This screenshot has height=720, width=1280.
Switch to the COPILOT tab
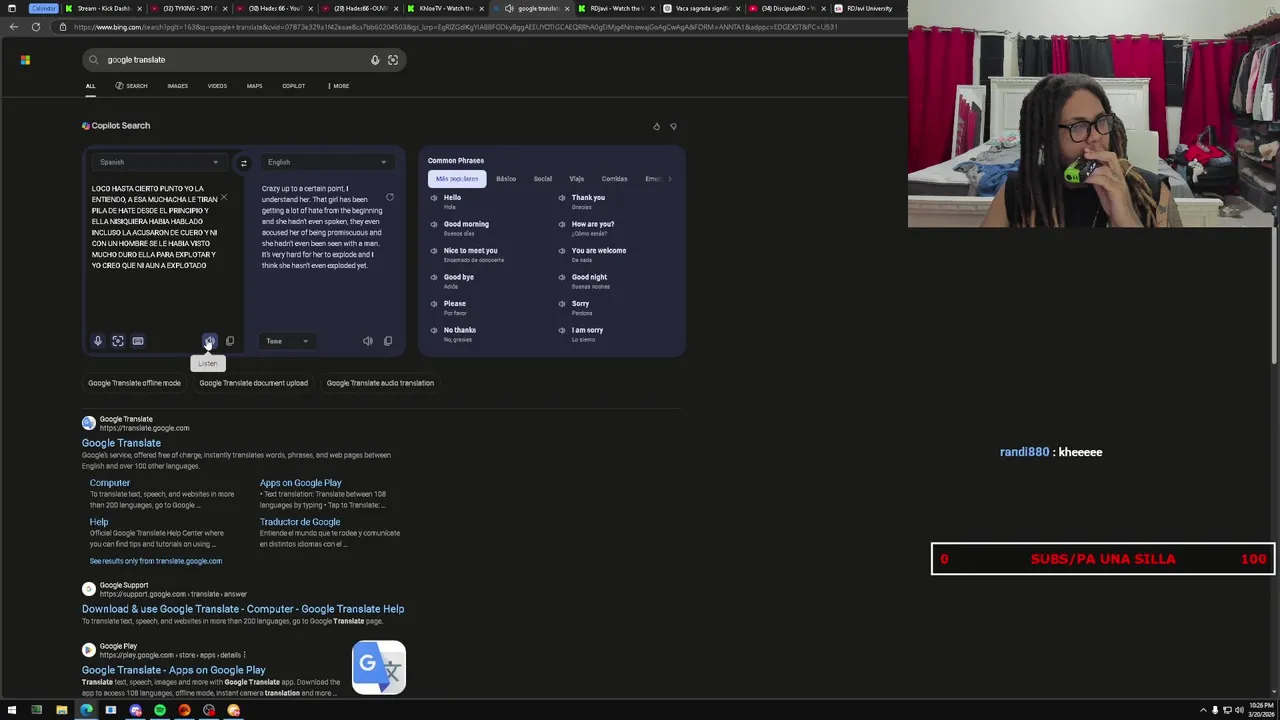[x=293, y=86]
